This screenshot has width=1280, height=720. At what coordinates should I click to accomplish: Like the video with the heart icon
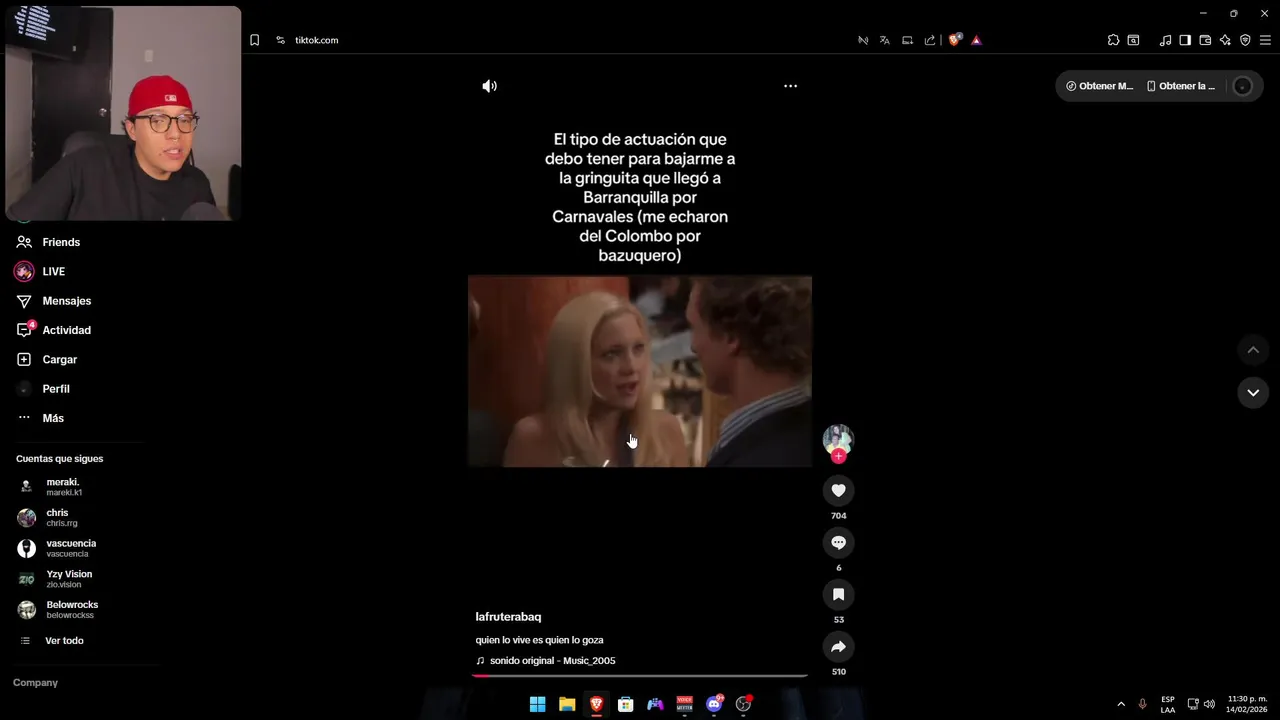coord(838,490)
